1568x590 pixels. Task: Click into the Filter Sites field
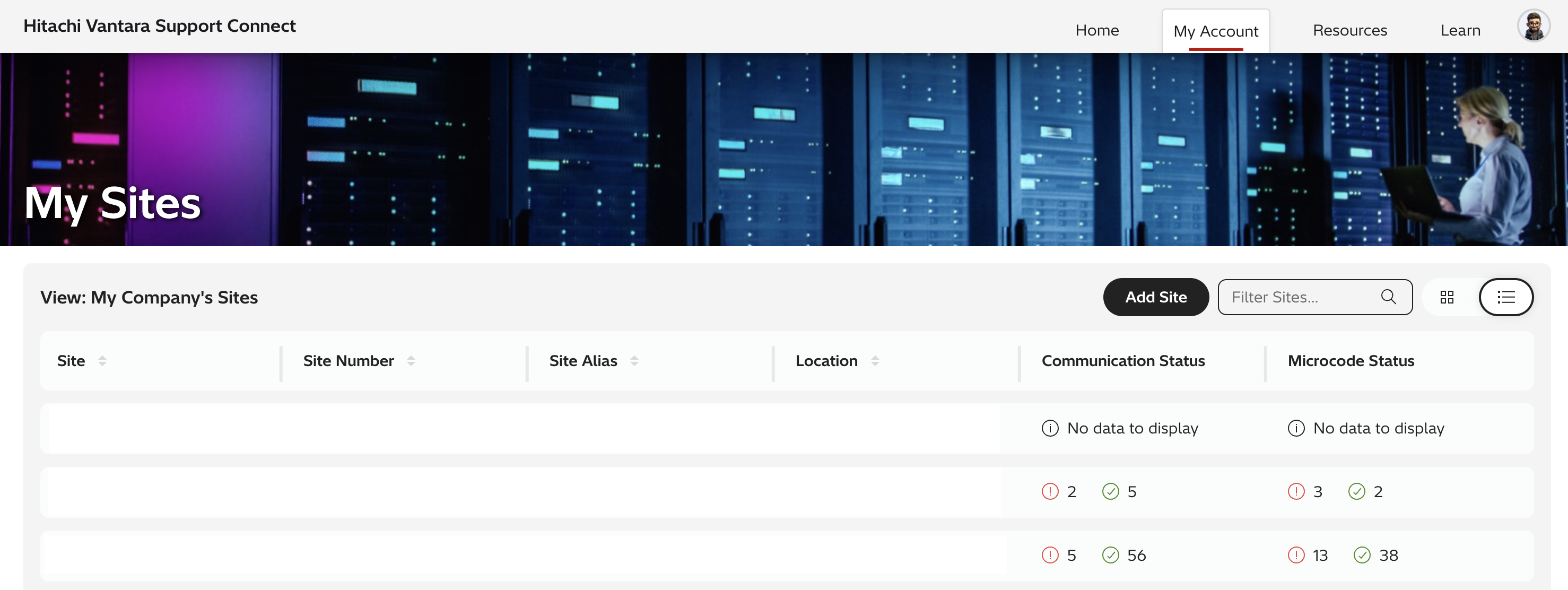pos(1315,297)
